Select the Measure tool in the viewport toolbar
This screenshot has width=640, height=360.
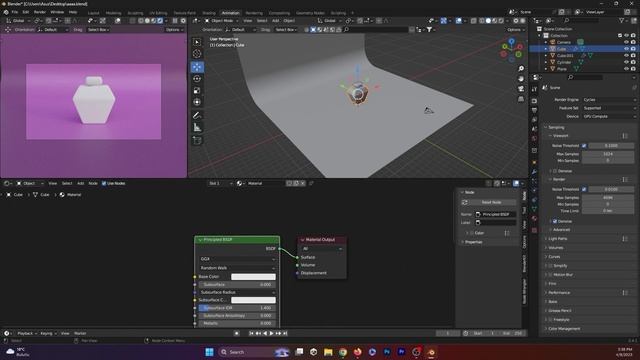[197, 127]
